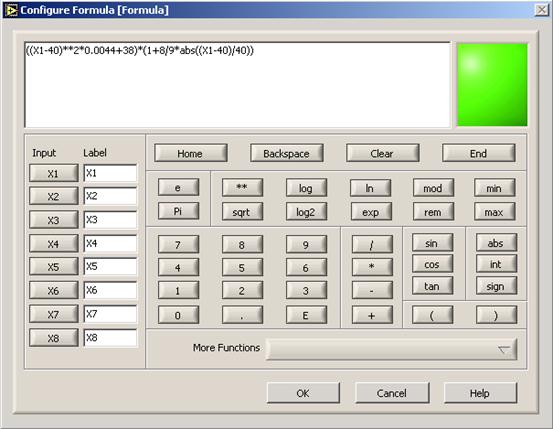This screenshot has width=553, height=429.
Task: Insert the min function
Action: [494, 188]
